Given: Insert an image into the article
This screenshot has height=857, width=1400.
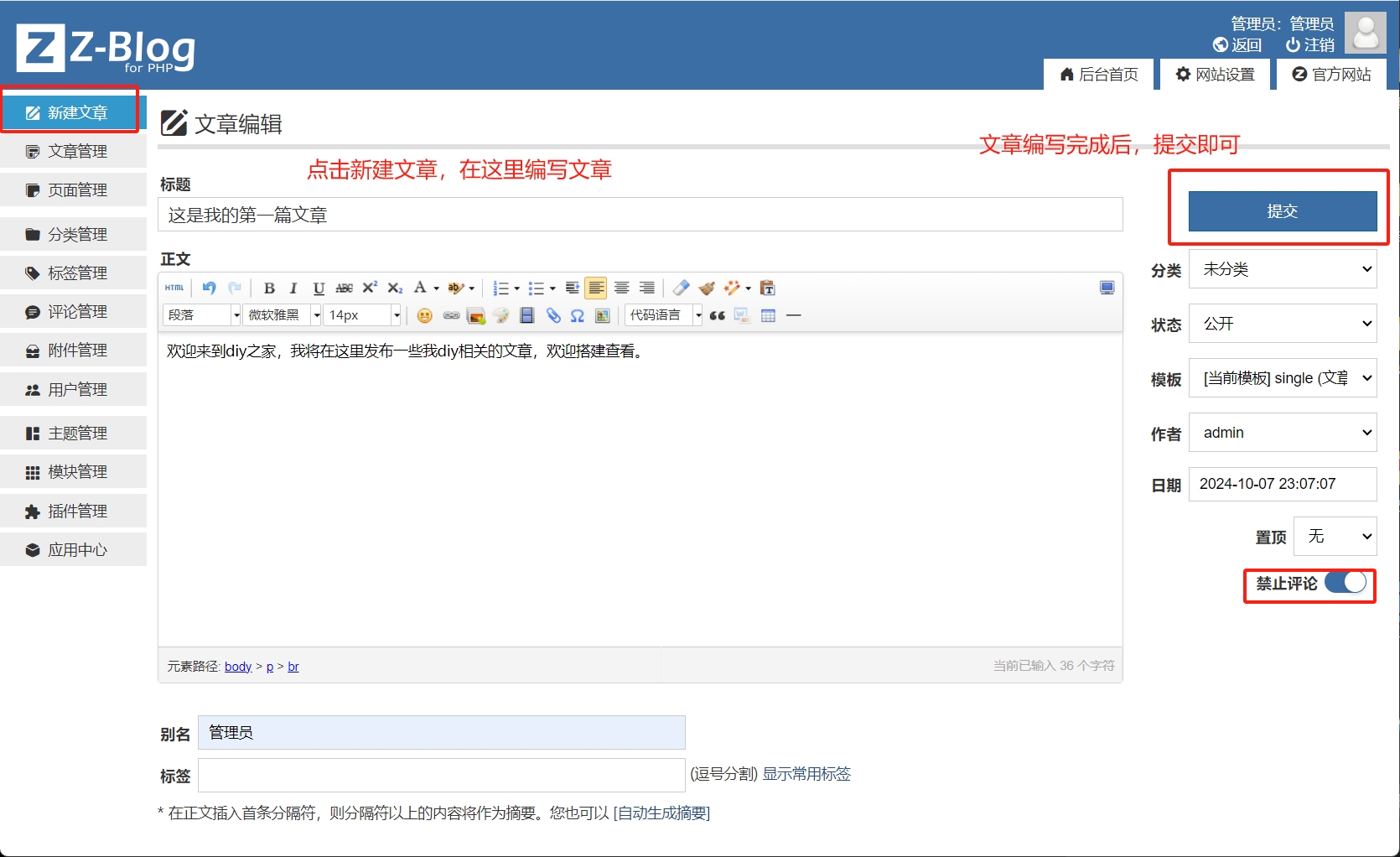Looking at the screenshot, I should pos(475,316).
